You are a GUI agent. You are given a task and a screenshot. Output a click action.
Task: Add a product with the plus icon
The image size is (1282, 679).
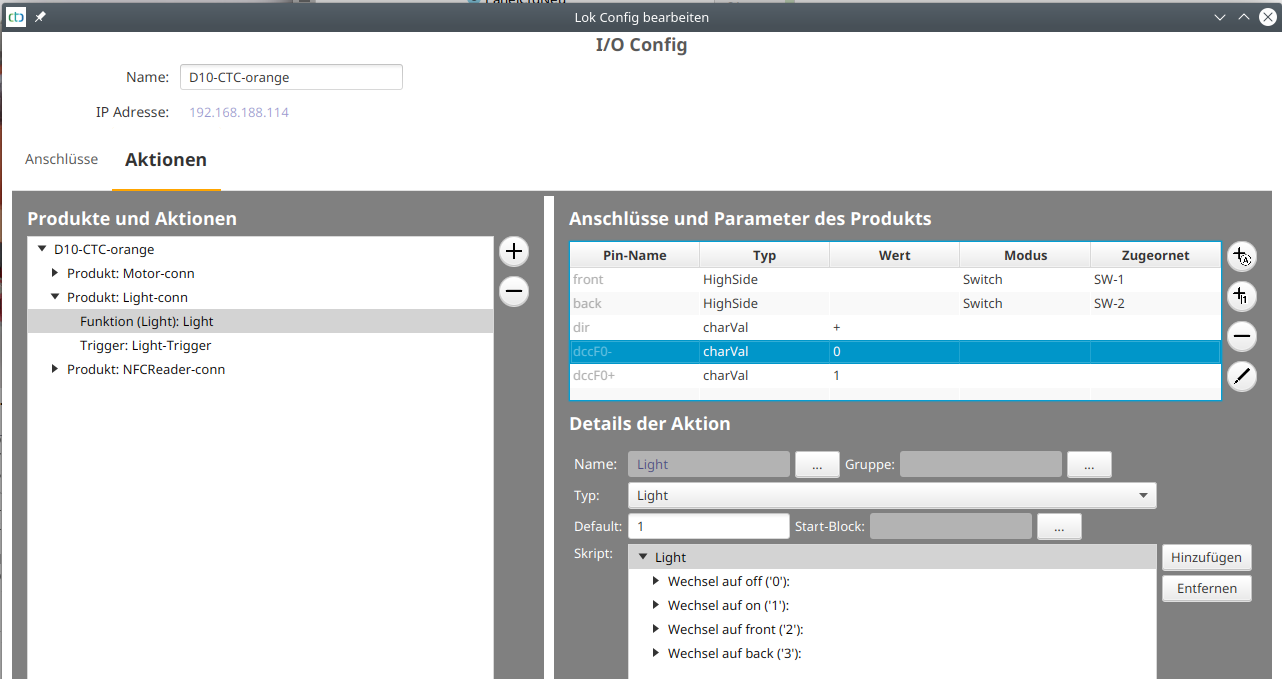pos(513,251)
